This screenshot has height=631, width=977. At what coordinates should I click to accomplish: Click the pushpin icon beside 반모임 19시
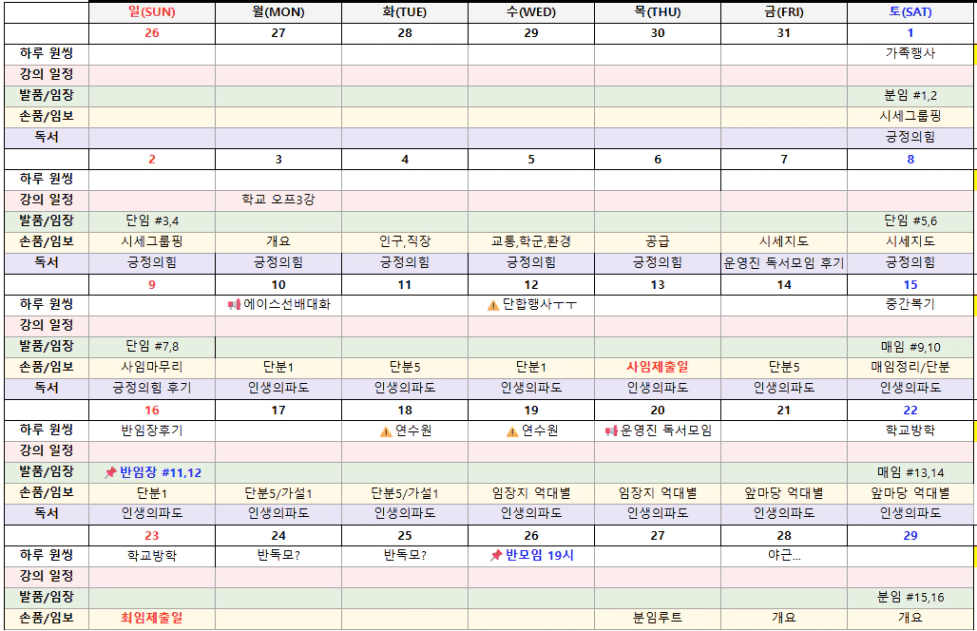tap(496, 555)
